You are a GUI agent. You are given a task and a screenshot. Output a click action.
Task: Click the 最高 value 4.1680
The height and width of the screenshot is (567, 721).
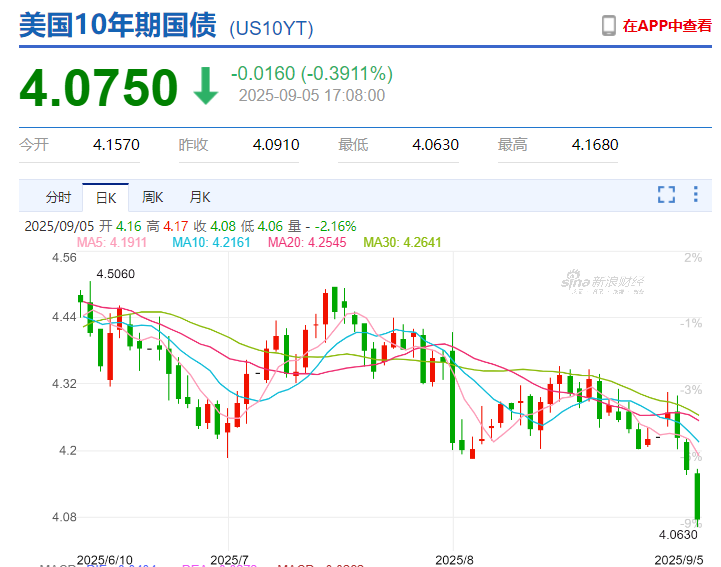pos(595,145)
